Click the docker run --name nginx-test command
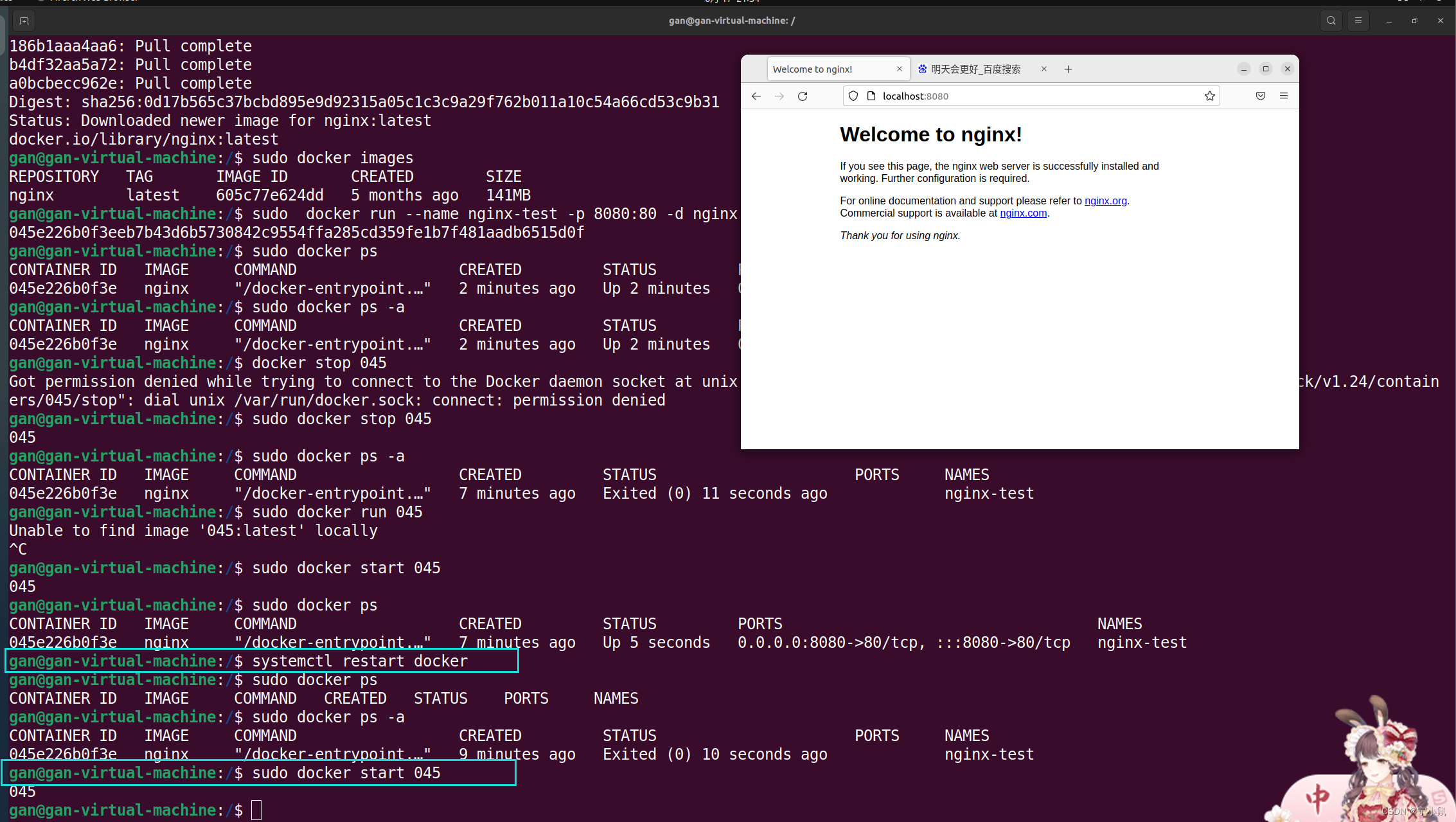Screen dimensions: 1456x822 495,213
